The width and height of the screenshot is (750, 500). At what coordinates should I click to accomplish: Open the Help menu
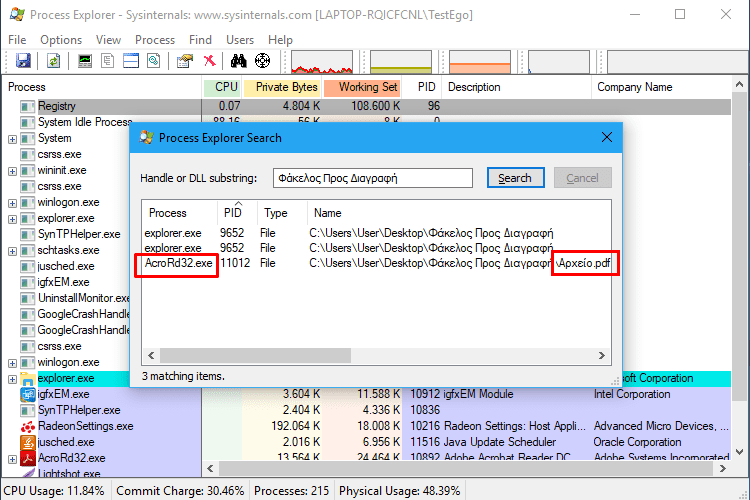coord(280,40)
